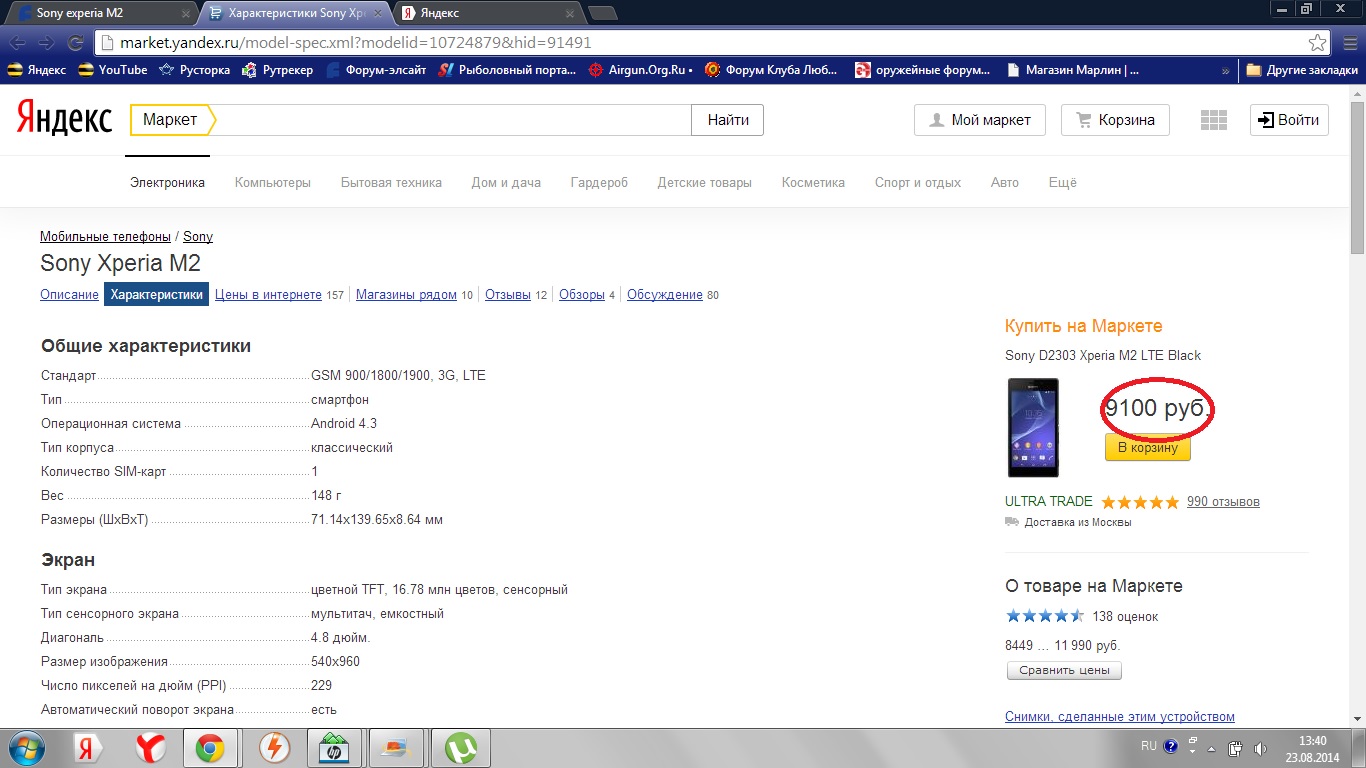Image resolution: width=1366 pixels, height=768 pixels.
Task: Open the Бытовая техника category
Action: tap(391, 183)
